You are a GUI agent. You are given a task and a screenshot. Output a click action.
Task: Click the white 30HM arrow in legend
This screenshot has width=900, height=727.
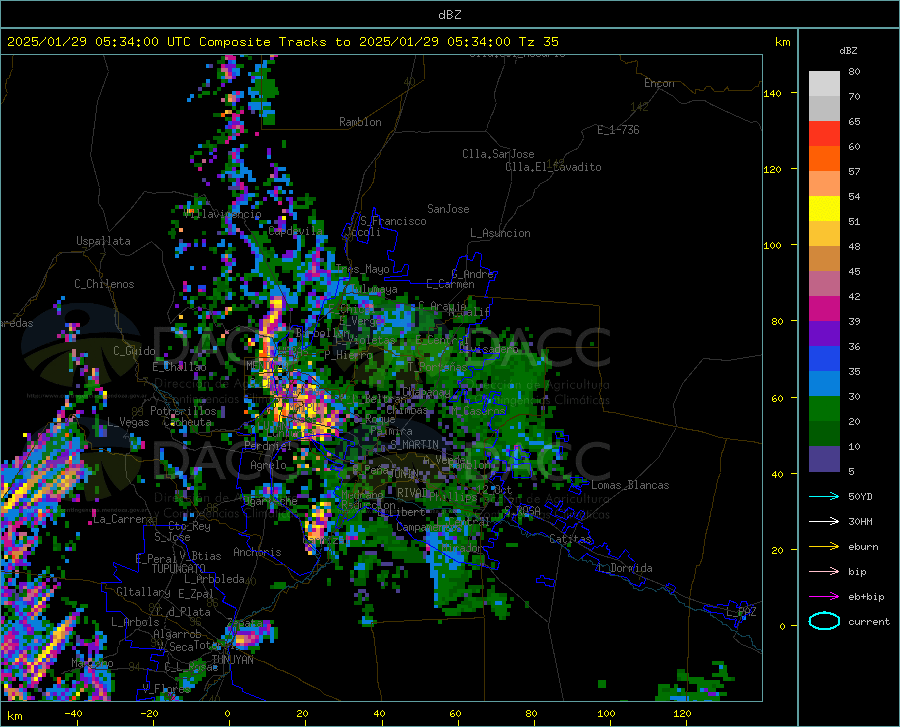tap(824, 521)
